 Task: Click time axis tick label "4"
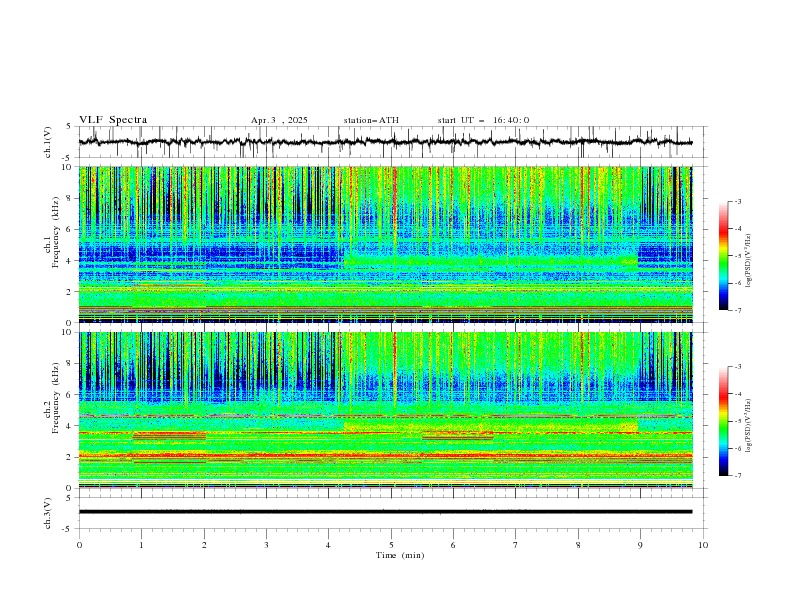[x=328, y=545]
